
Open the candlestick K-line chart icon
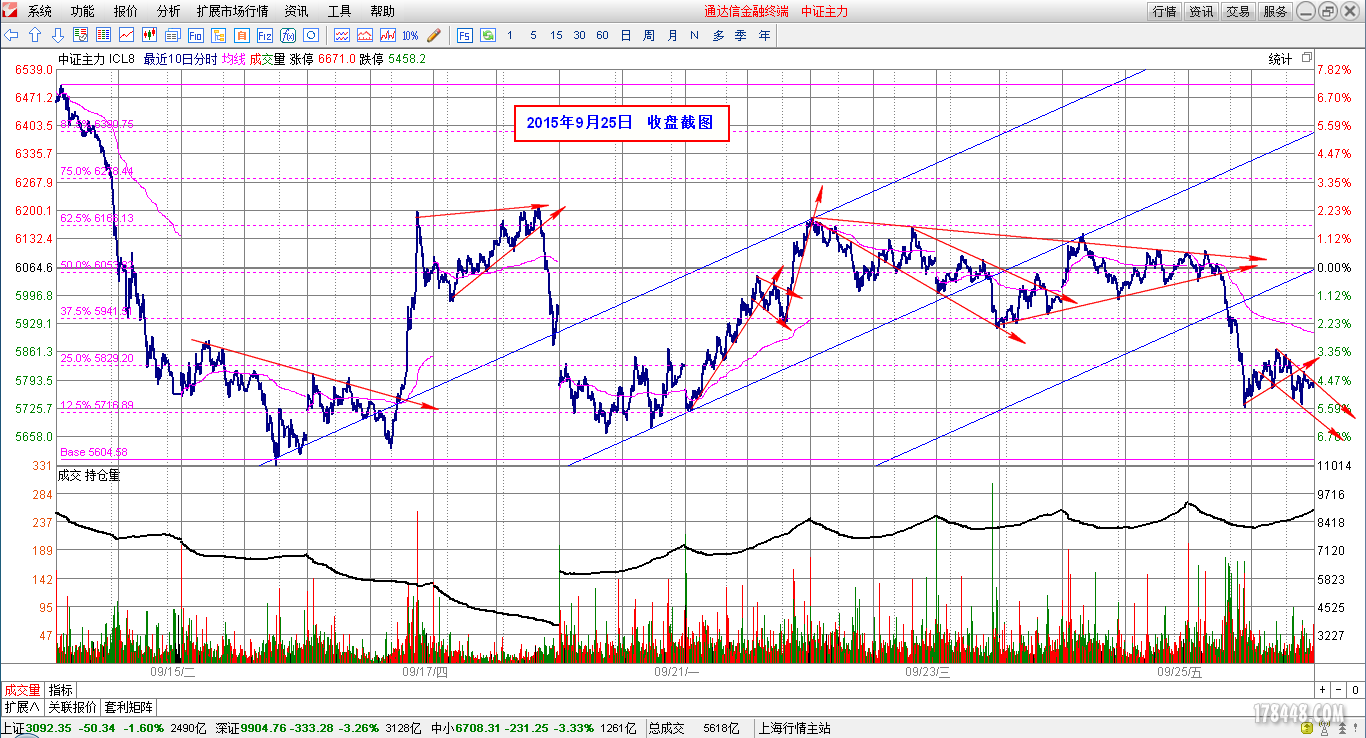pyautogui.click(x=149, y=35)
